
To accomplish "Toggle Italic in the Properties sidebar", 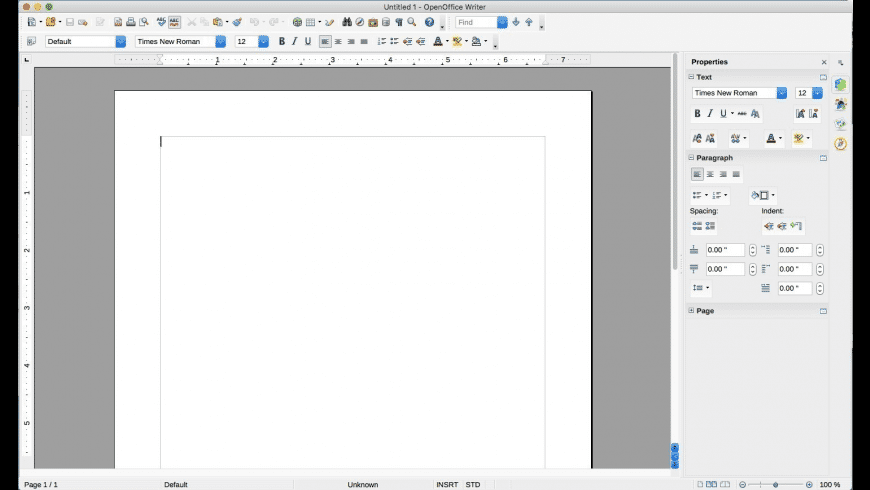I will click(x=710, y=113).
